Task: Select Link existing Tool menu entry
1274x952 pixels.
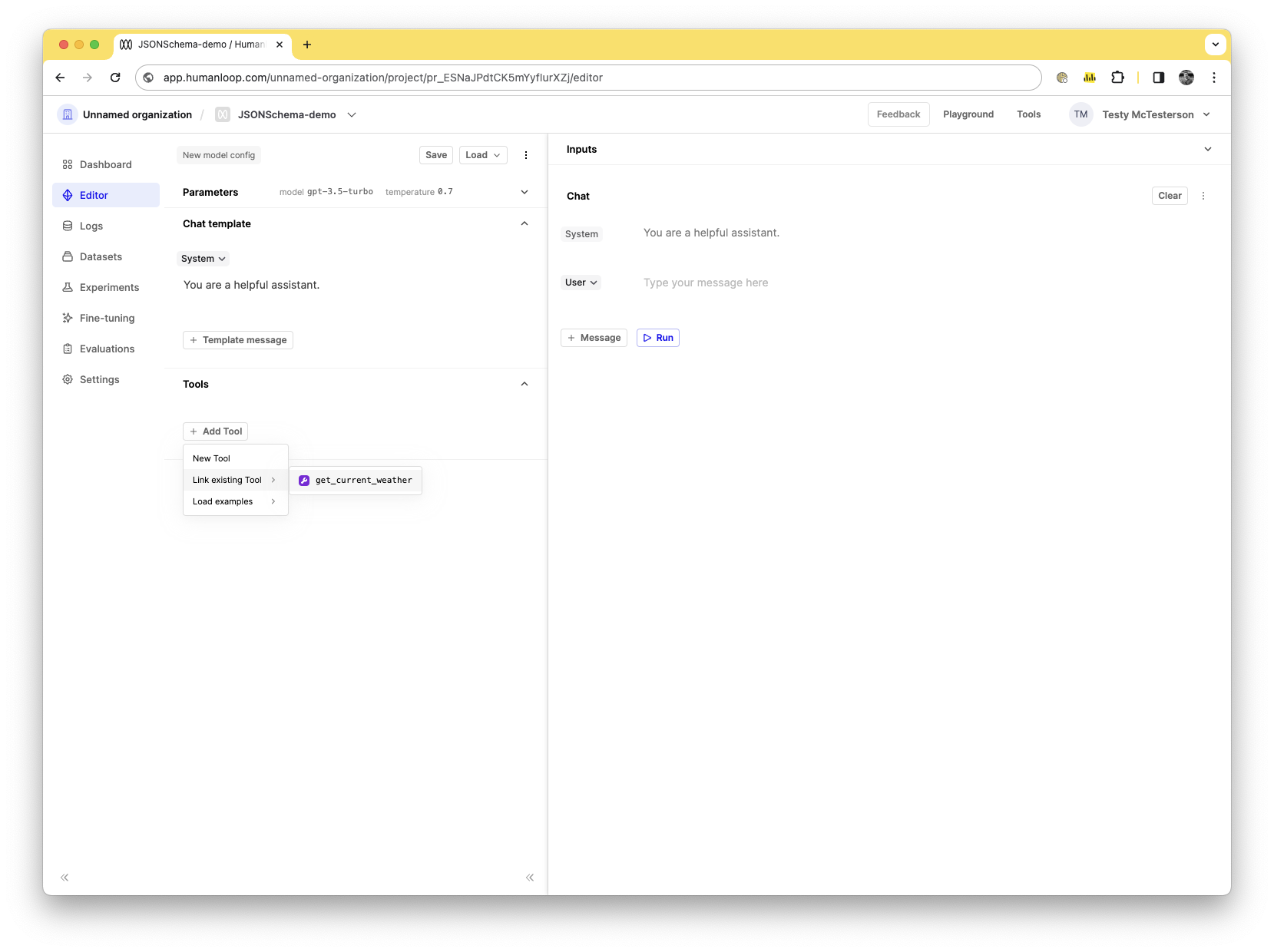Action: (x=228, y=480)
